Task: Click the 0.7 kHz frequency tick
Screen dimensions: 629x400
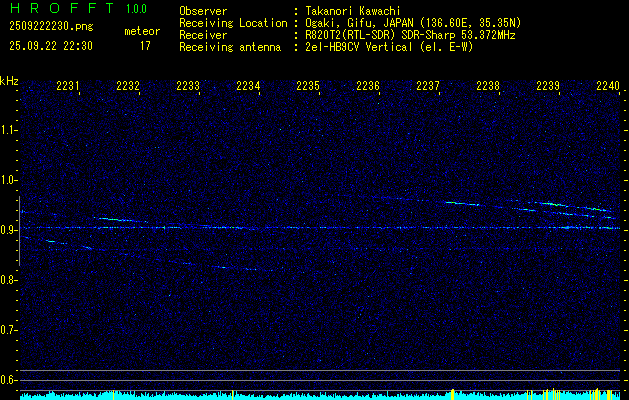Action: [x=9, y=330]
